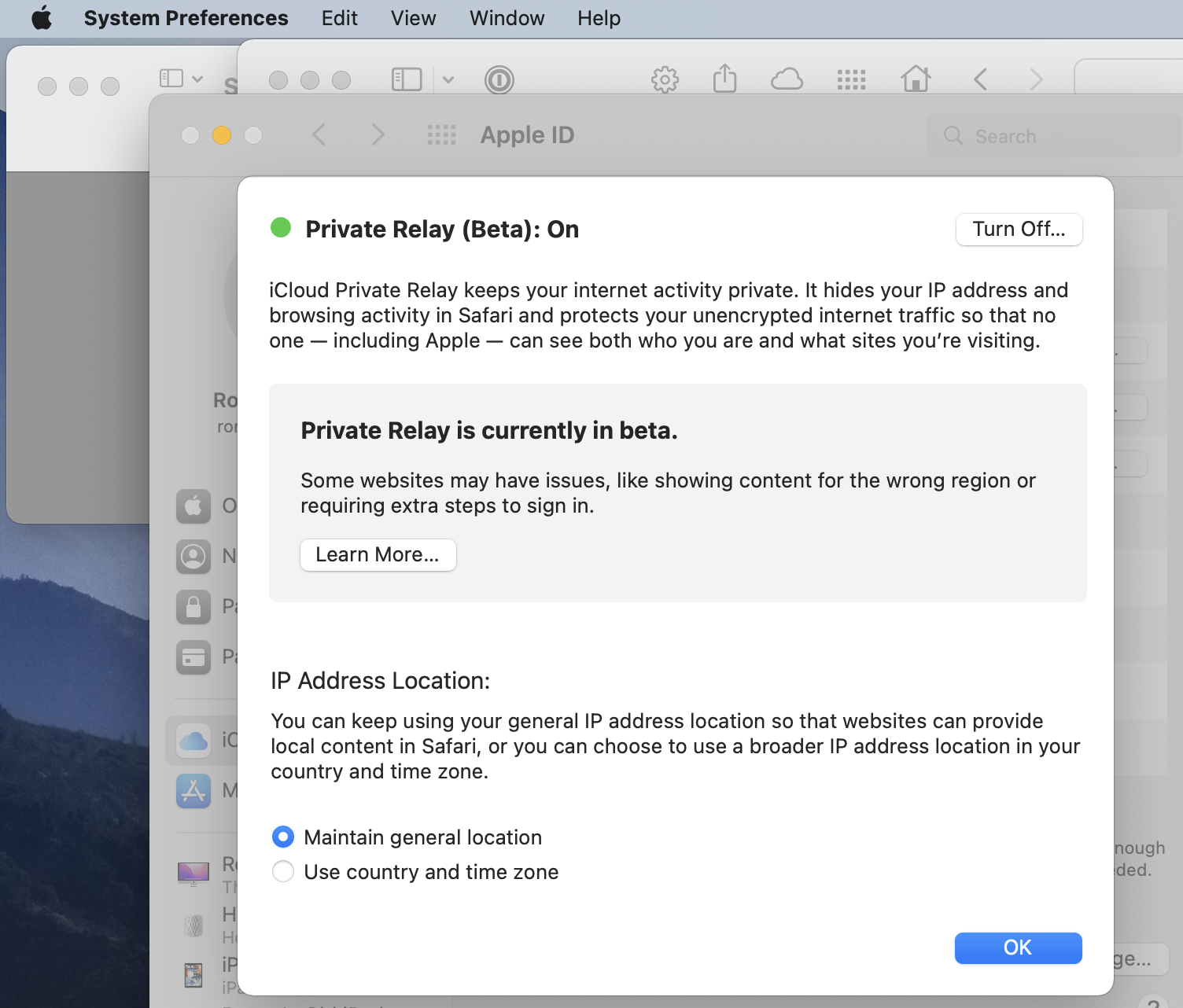Go forward in Apple ID preferences
Screen dimensions: 1183x1008
coord(378,134)
